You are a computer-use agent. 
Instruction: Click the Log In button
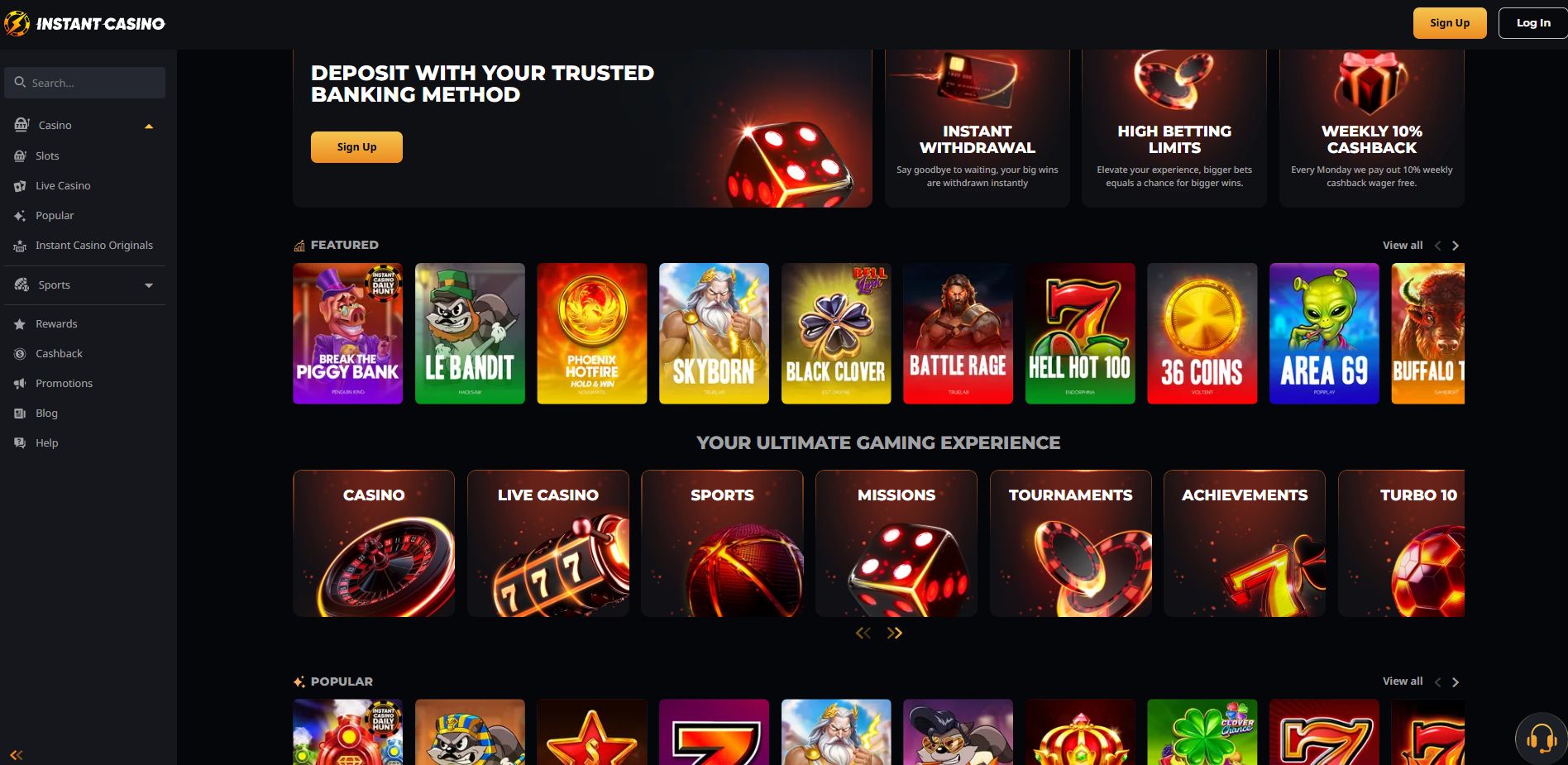click(1533, 23)
